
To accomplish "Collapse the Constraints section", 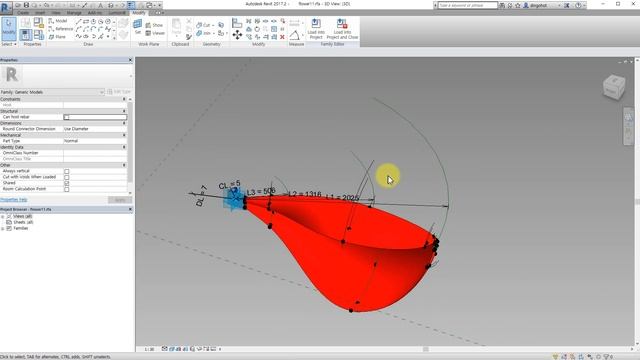I will click(x=124, y=99).
